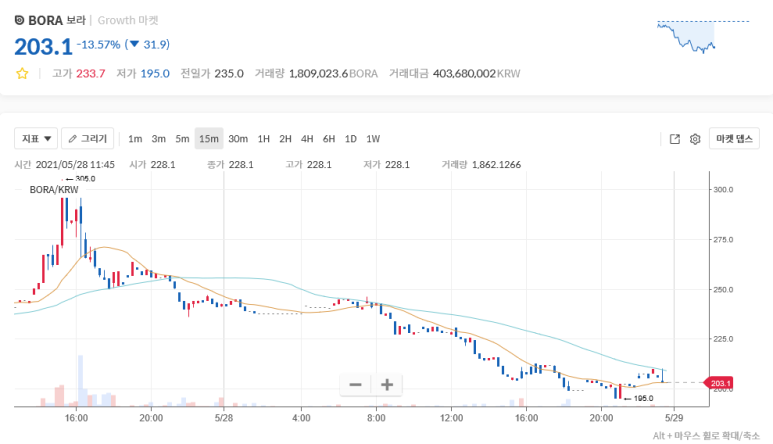Image resolution: width=773 pixels, height=444 pixels.
Task: Click the trade amount 403,680,002 KRW
Action: [x=477, y=74]
